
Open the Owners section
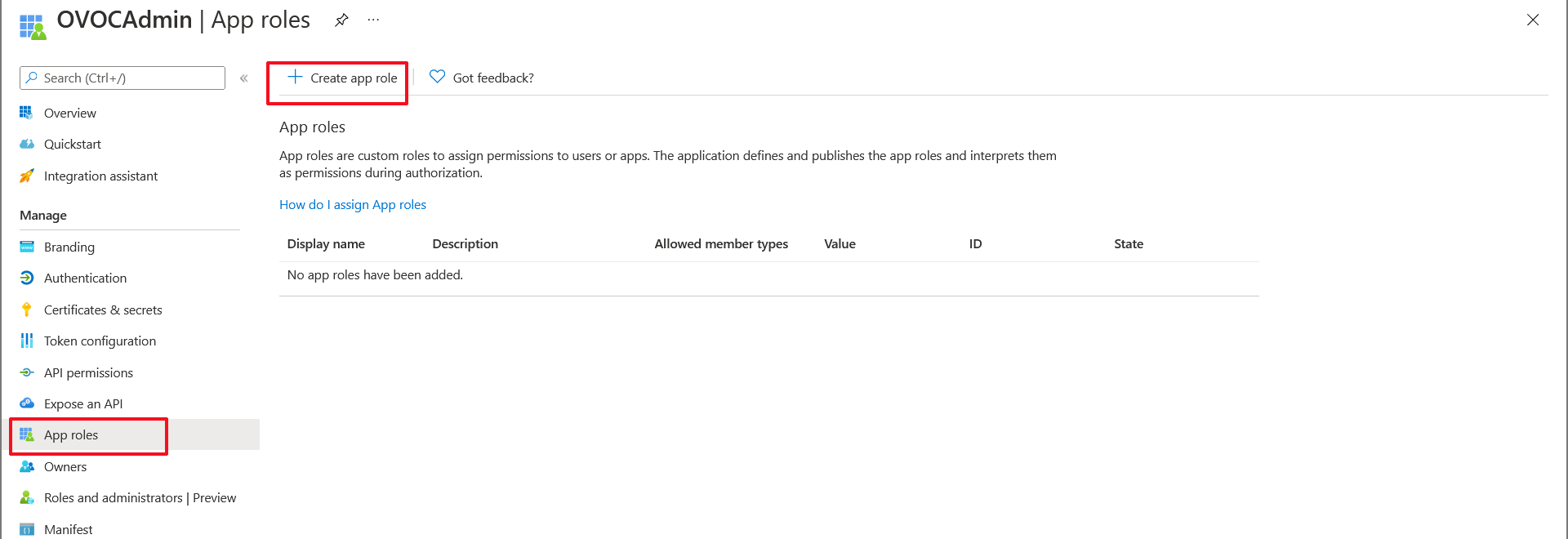65,467
